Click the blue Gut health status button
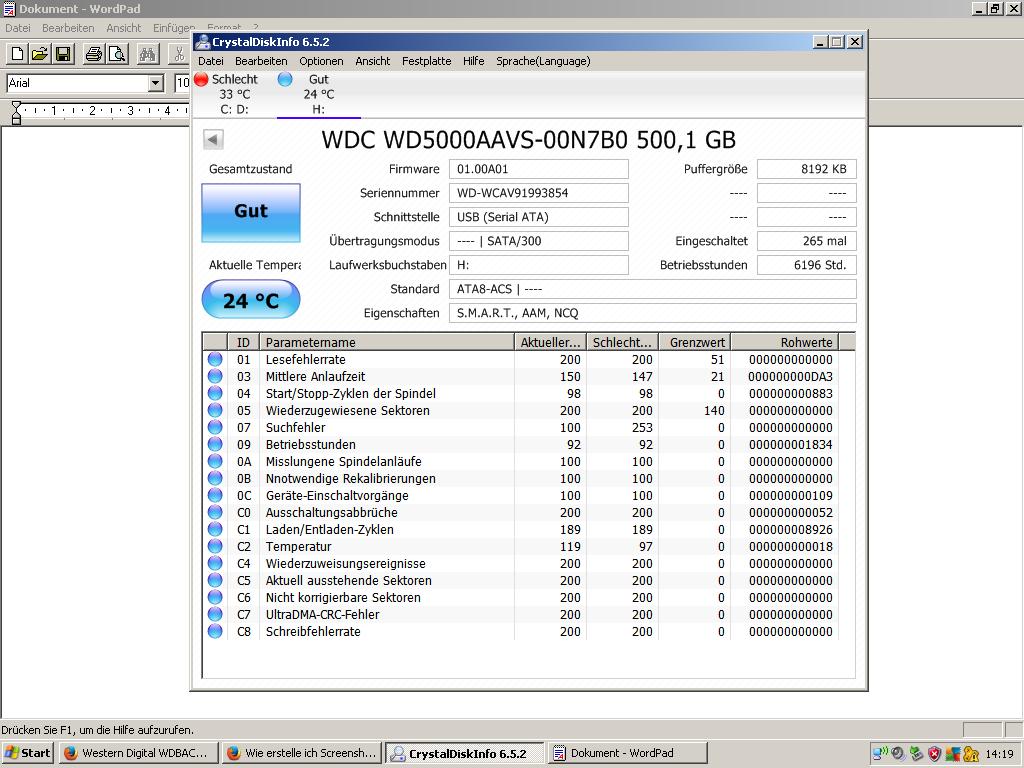This screenshot has width=1024, height=768. coord(251,213)
